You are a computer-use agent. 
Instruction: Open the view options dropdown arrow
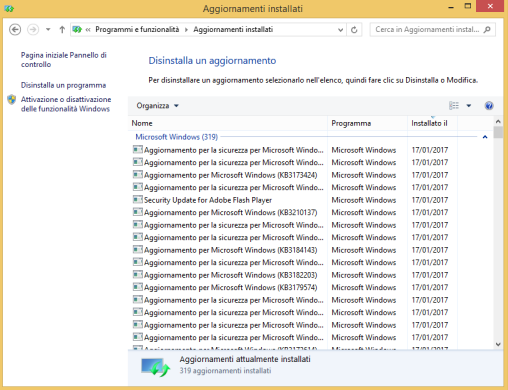coord(469,106)
